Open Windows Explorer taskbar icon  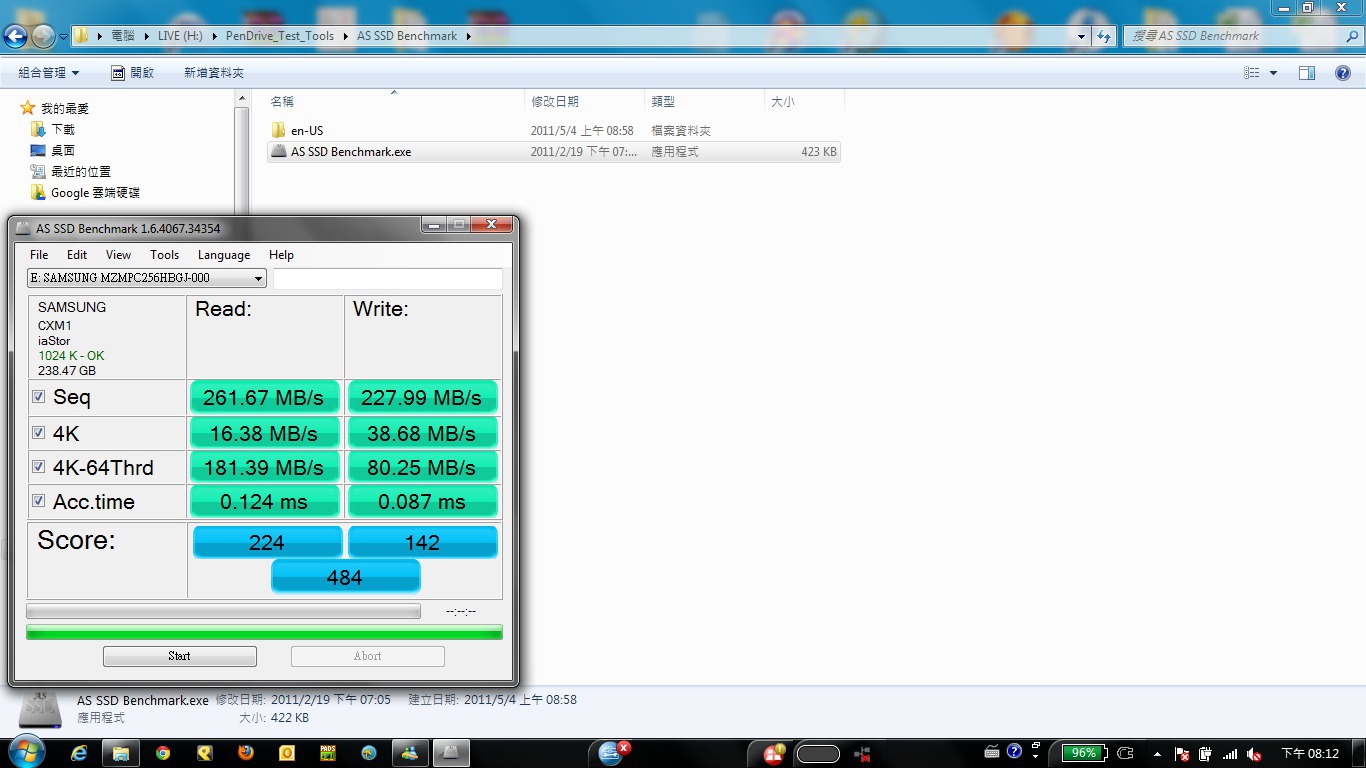point(120,753)
